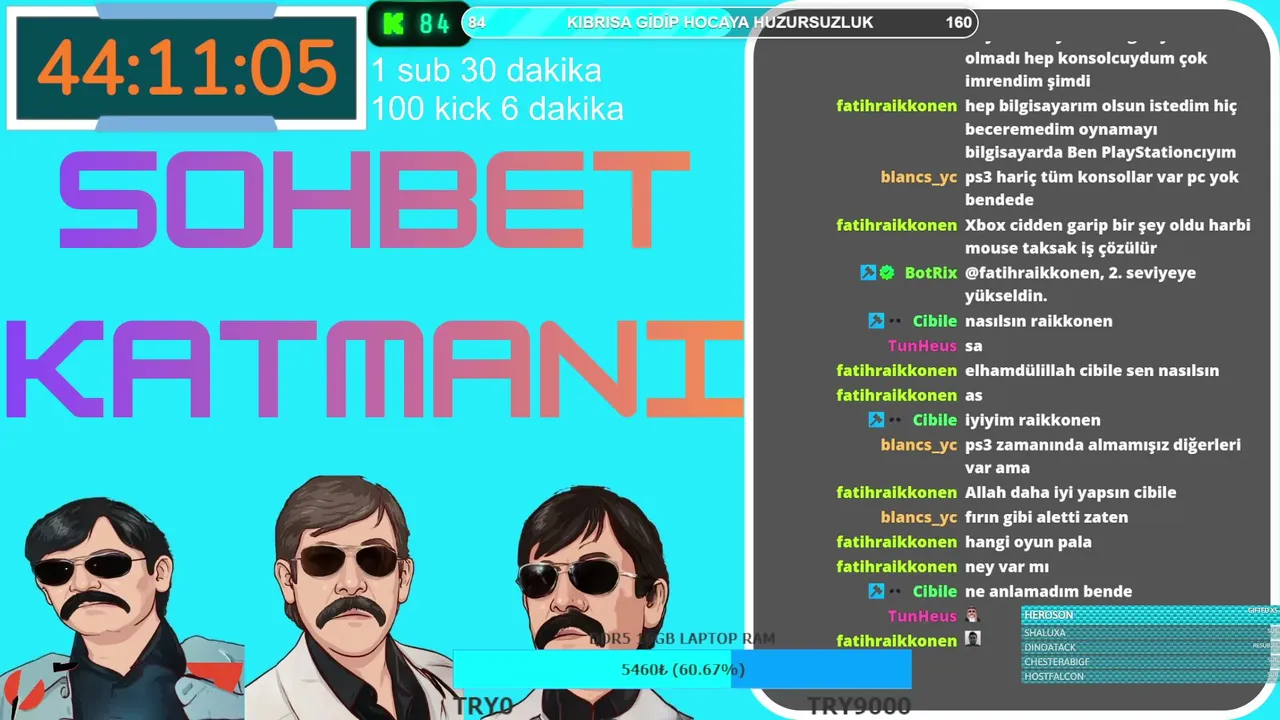Click the moderator badge on Cibile's 'iyiyim raikkonen' message
Image resolution: width=1280 pixels, height=720 pixels.
click(x=876, y=420)
